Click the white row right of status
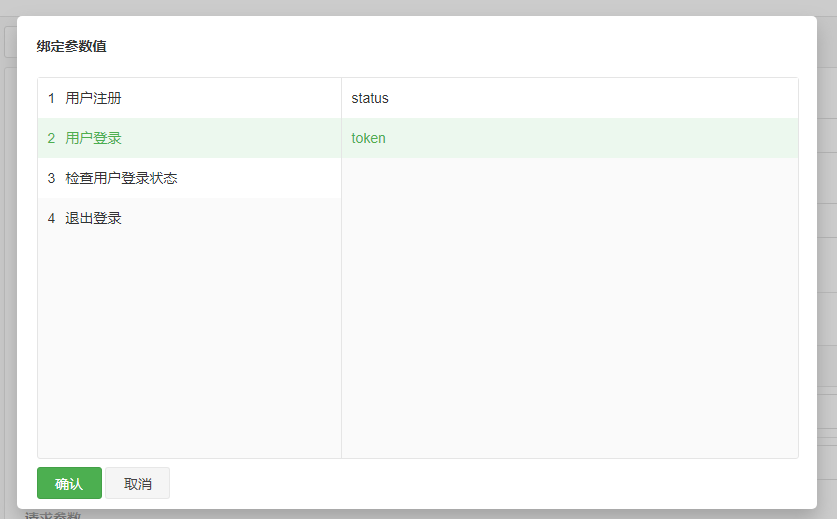 coord(593,98)
